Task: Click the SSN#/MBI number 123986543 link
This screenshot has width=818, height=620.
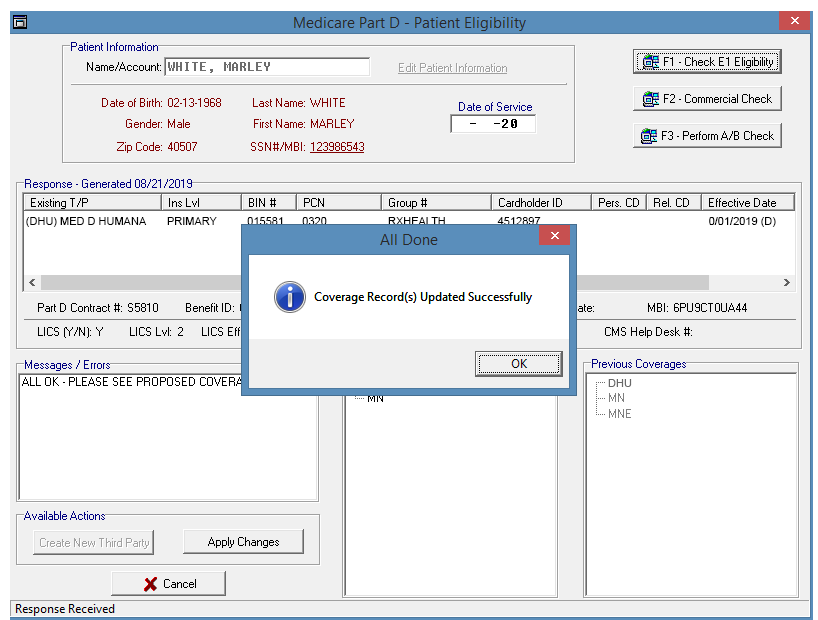Action: (337, 147)
